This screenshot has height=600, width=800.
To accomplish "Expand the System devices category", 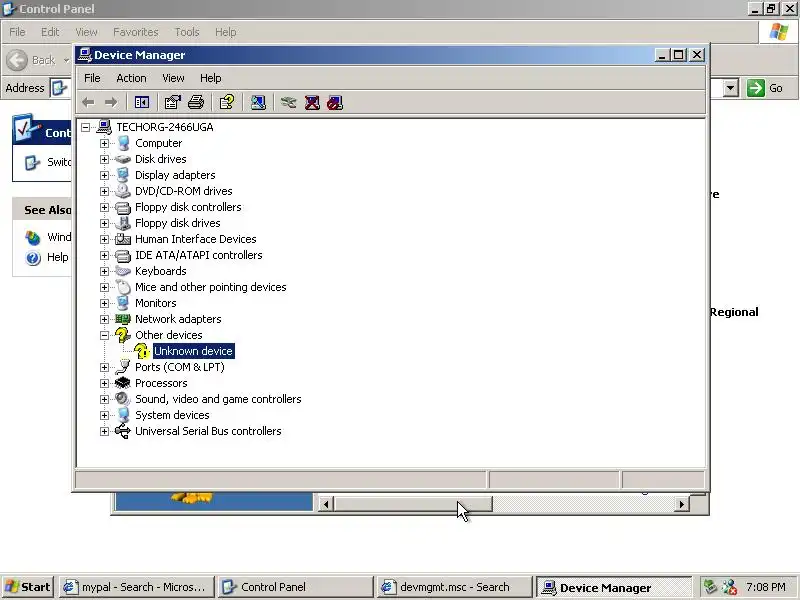I will [x=104, y=415].
